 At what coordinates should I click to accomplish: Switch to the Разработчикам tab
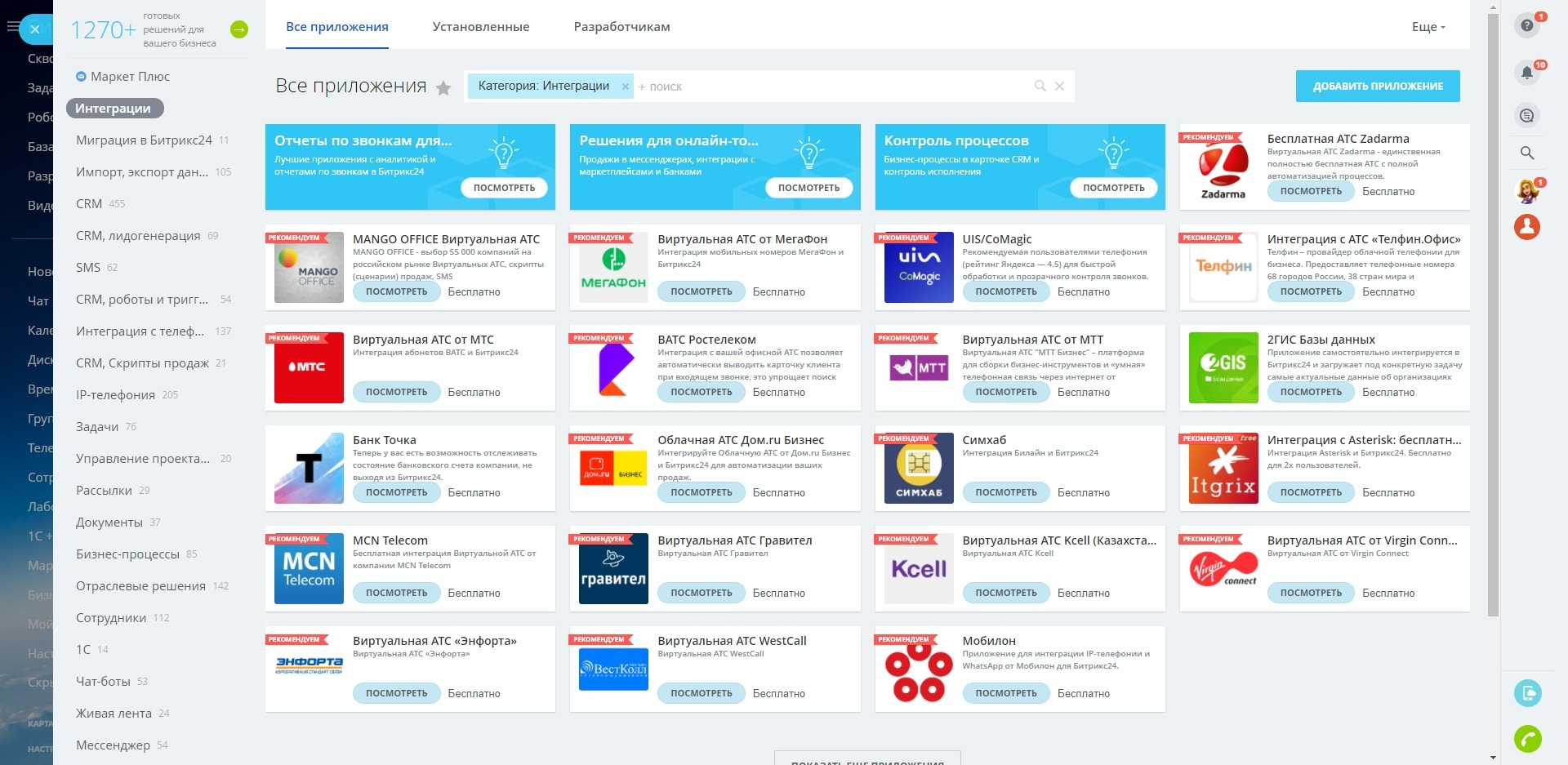pos(622,27)
